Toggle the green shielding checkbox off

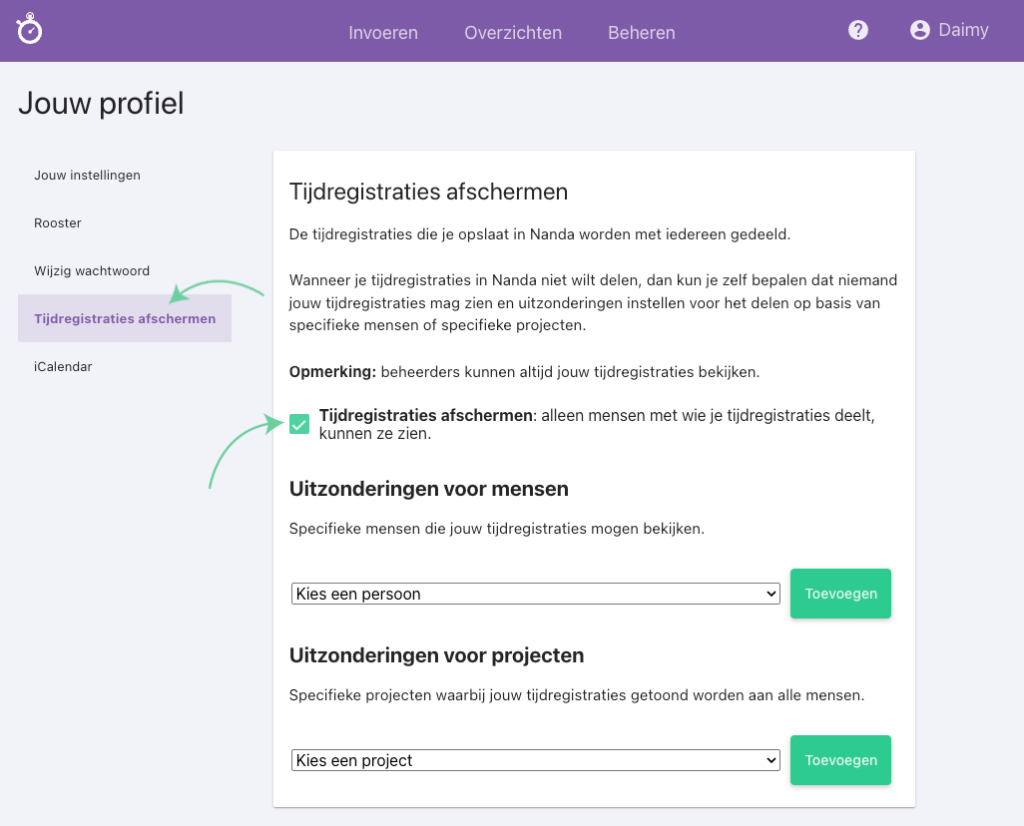coord(298,424)
